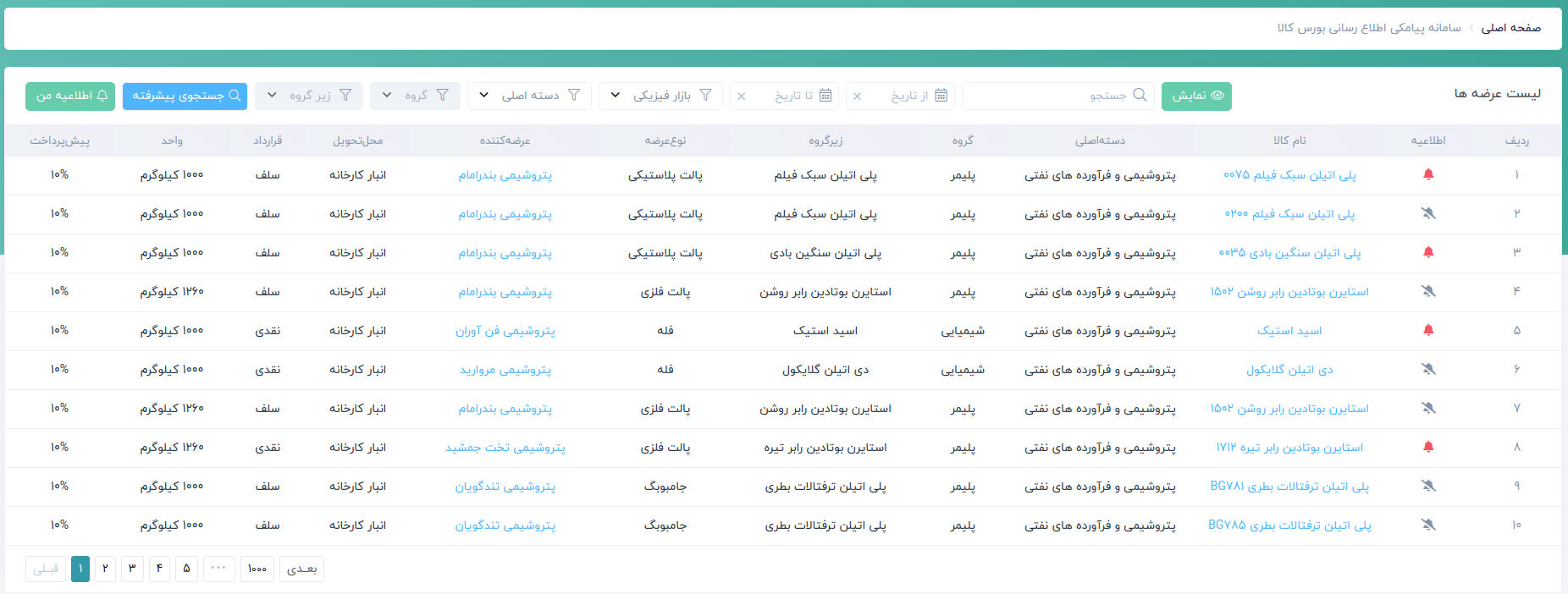Open the دسته اصلی dropdown
The height and width of the screenshot is (594, 1568).
529,96
